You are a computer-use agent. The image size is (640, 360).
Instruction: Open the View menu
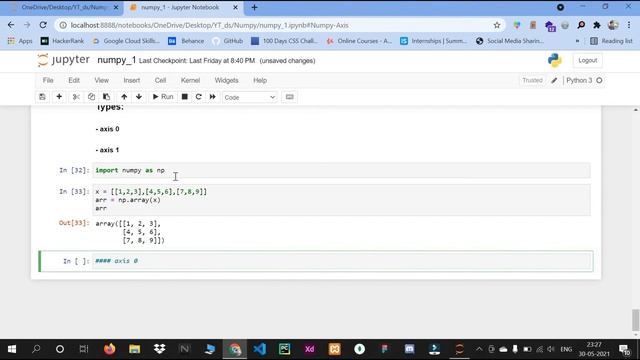click(x=102, y=80)
